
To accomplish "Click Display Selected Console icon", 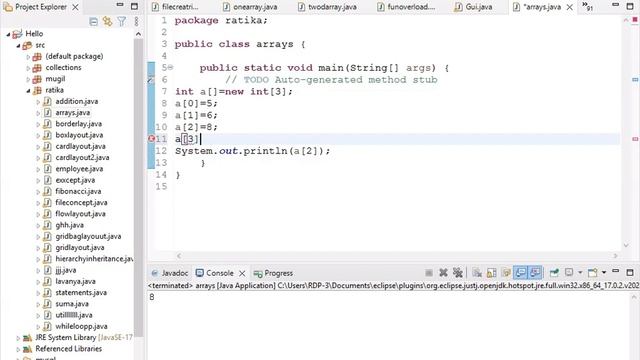I will (569, 272).
